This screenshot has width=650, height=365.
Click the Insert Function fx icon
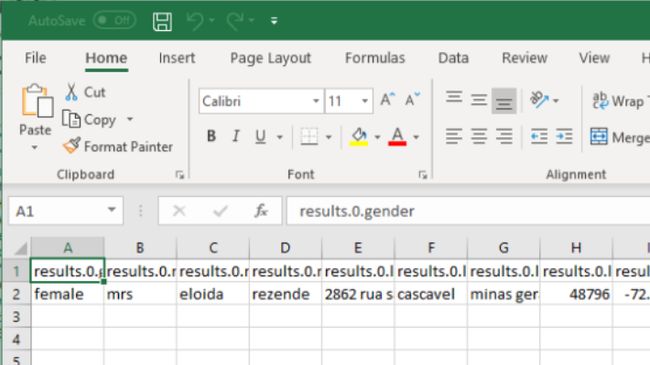tap(261, 211)
